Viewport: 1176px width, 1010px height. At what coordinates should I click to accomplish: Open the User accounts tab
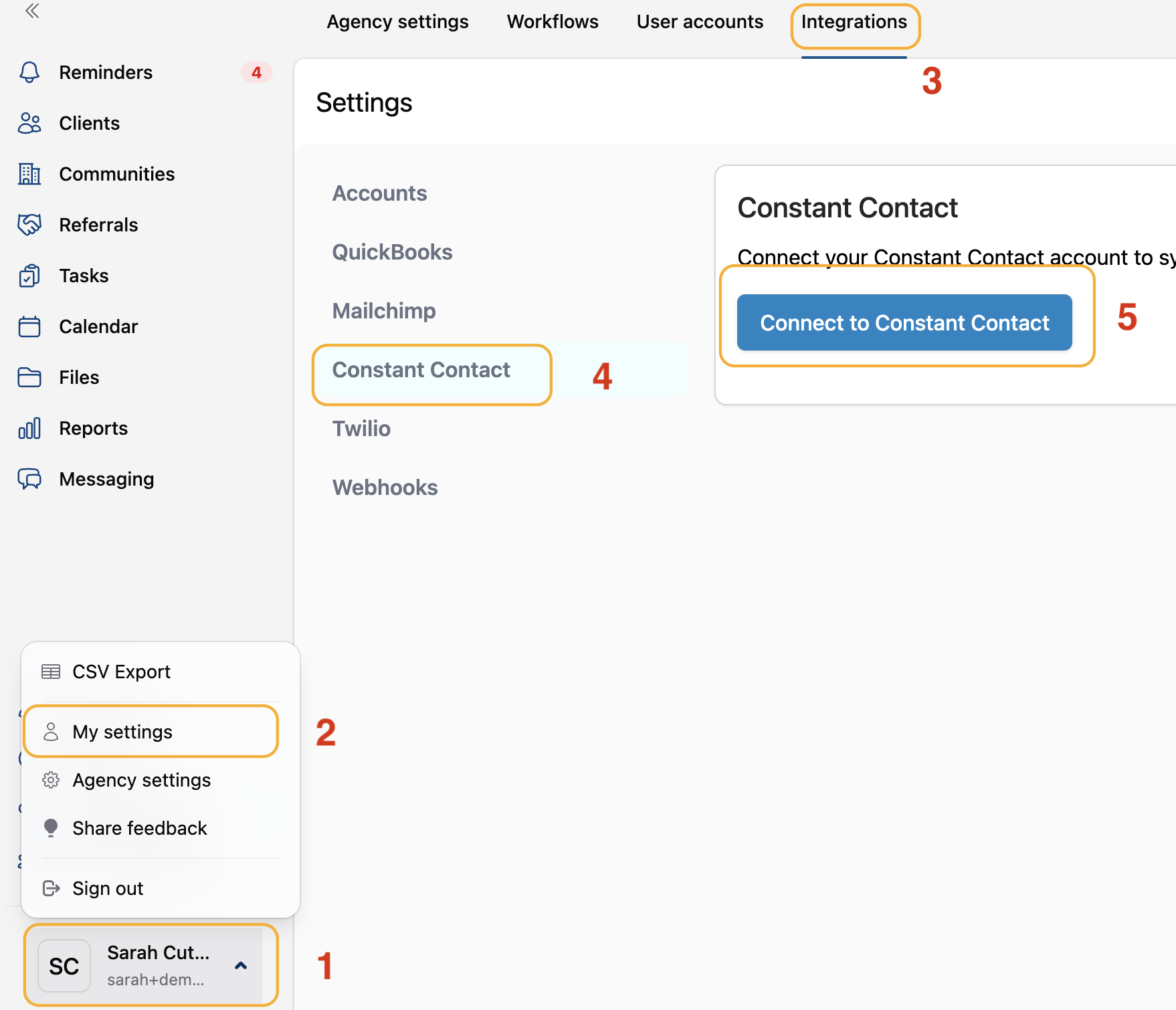700,22
